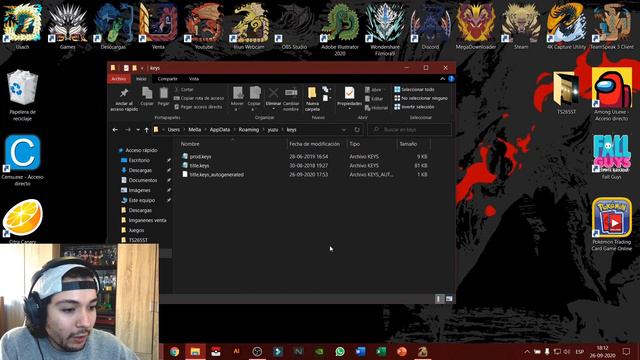
Task: Click Cortar in the ribbon
Action: coord(184,89)
